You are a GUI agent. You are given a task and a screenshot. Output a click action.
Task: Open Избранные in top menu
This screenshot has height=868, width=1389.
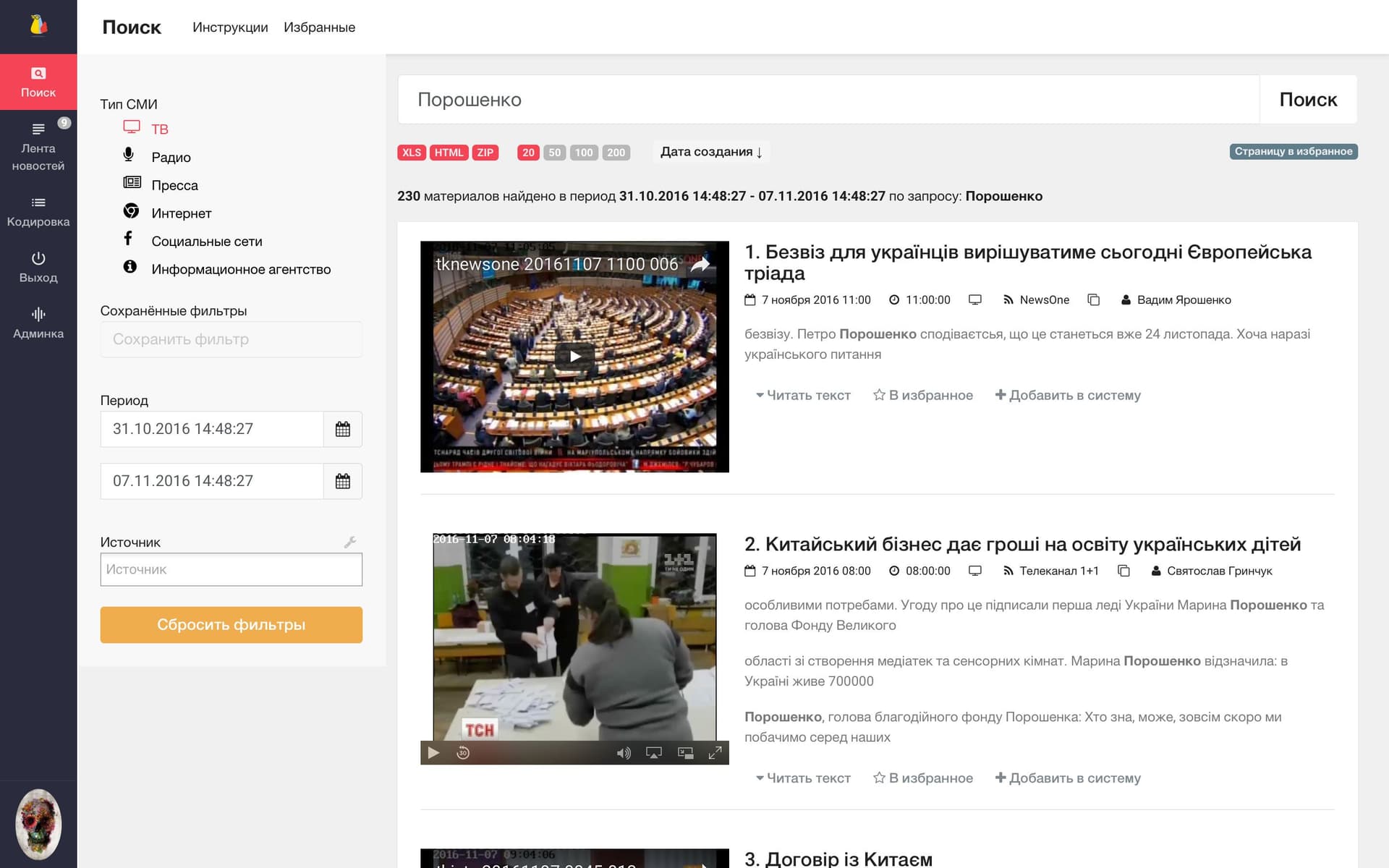point(320,27)
